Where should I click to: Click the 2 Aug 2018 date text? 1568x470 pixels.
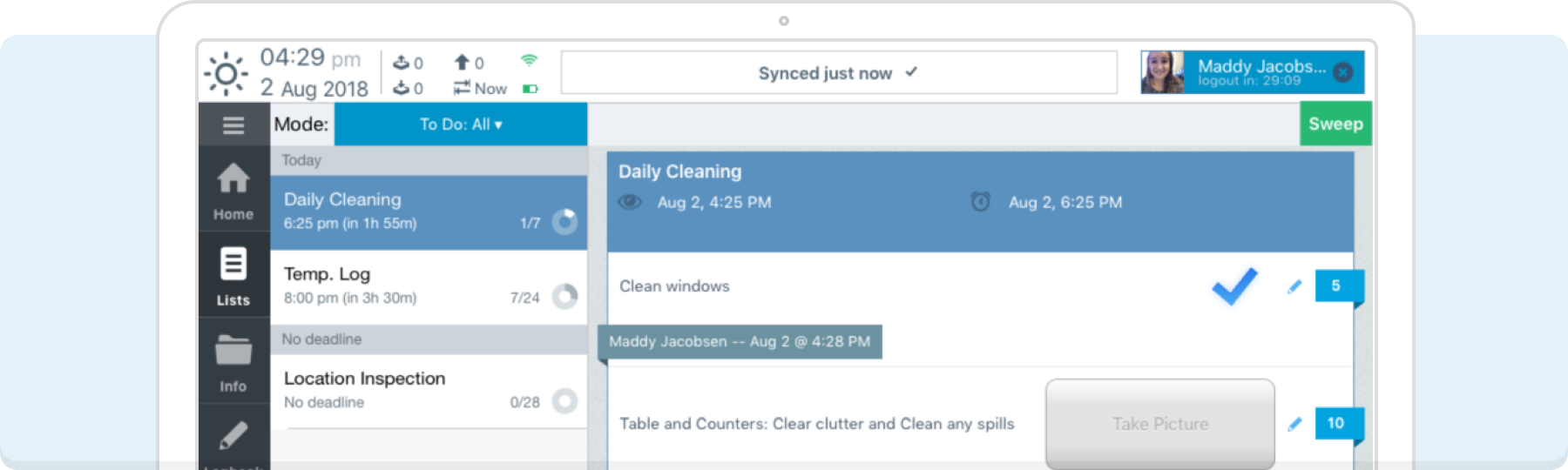[x=314, y=88]
